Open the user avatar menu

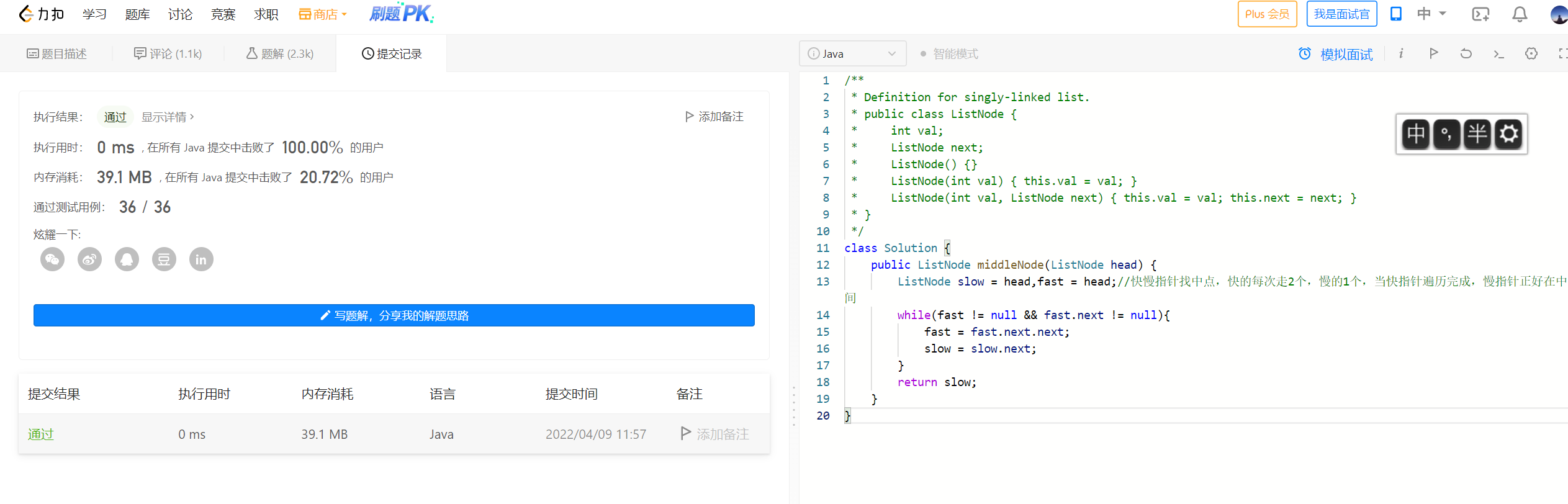click(1559, 14)
